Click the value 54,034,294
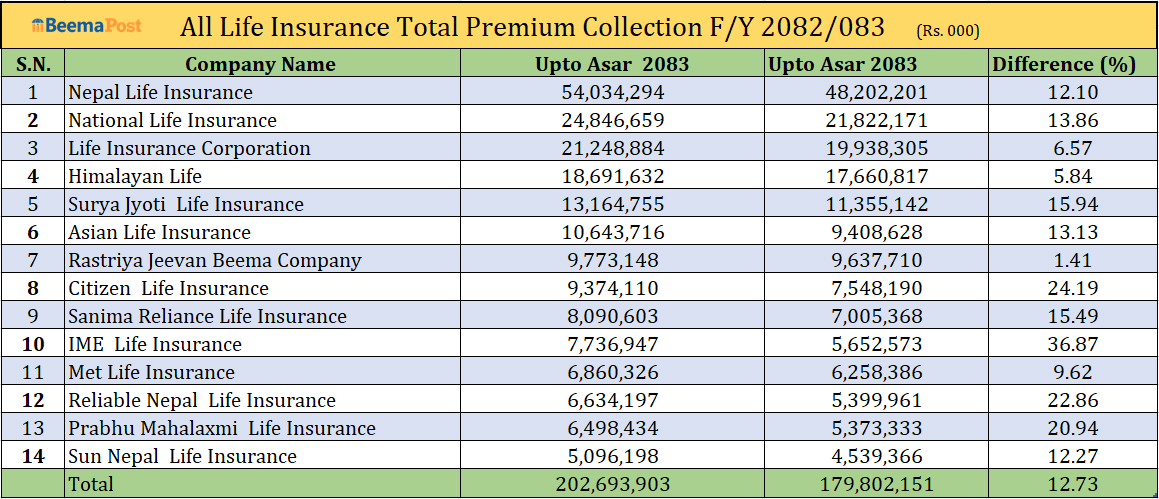This screenshot has height=499, width=1159. (612, 92)
